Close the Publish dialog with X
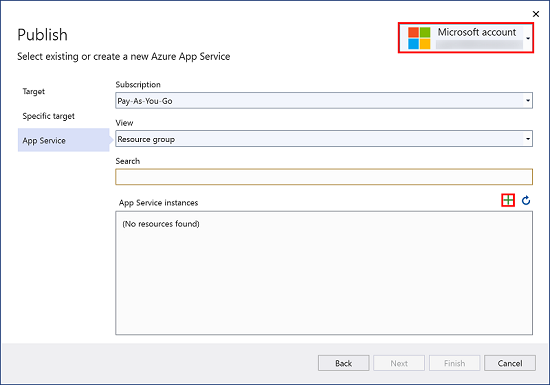The height and width of the screenshot is (385, 550). pos(536,14)
